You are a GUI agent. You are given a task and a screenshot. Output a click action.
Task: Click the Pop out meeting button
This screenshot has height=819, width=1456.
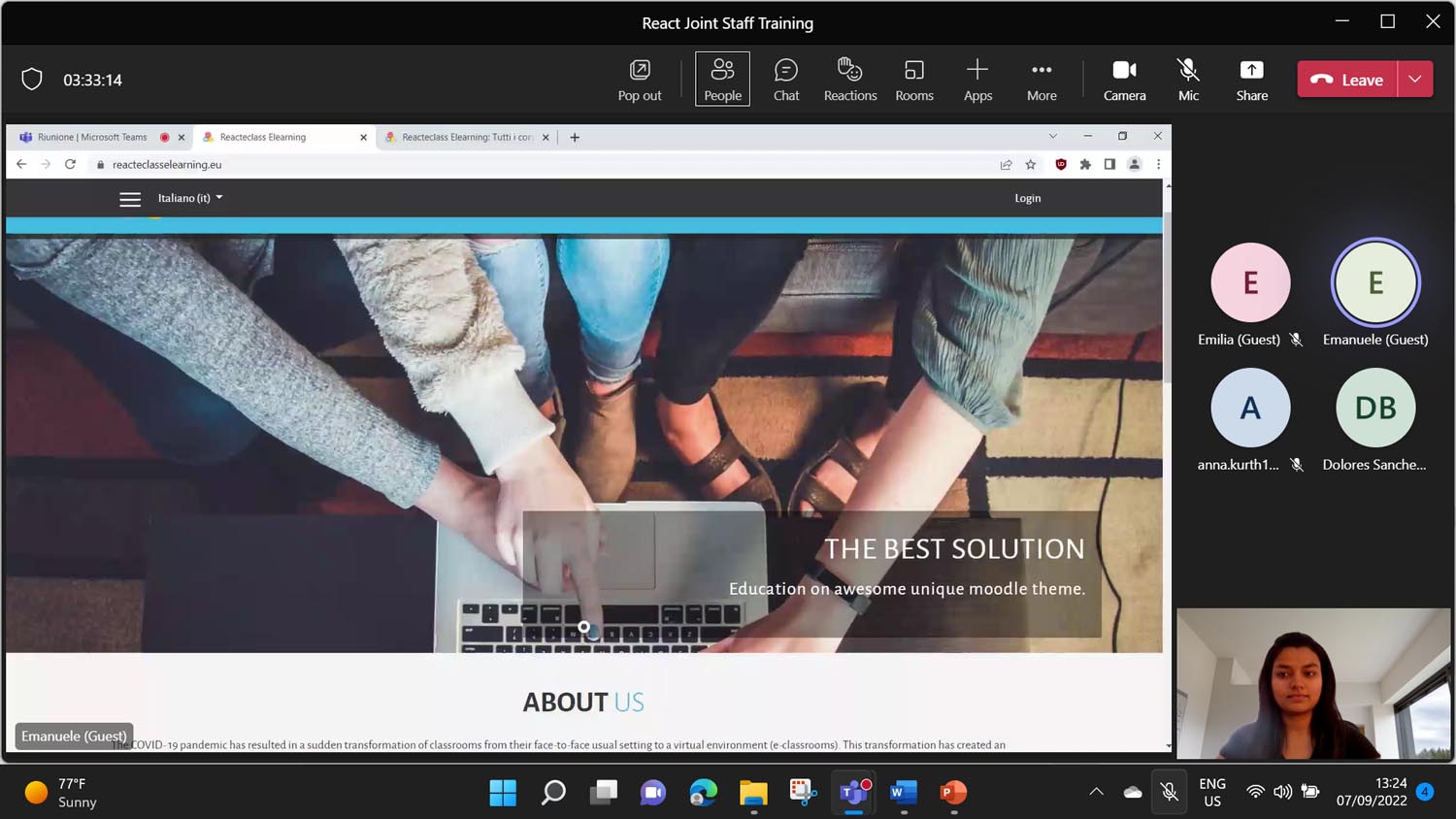pyautogui.click(x=640, y=80)
